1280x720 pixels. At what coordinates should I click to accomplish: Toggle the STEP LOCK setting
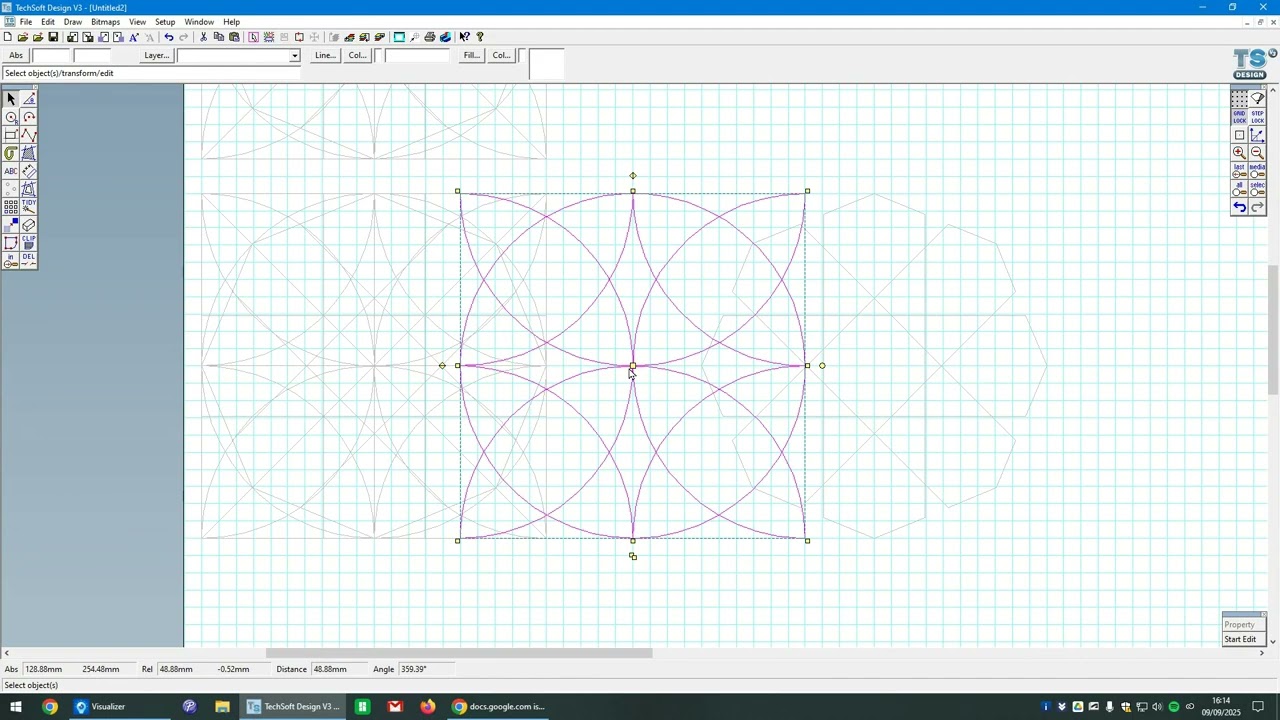[1258, 117]
